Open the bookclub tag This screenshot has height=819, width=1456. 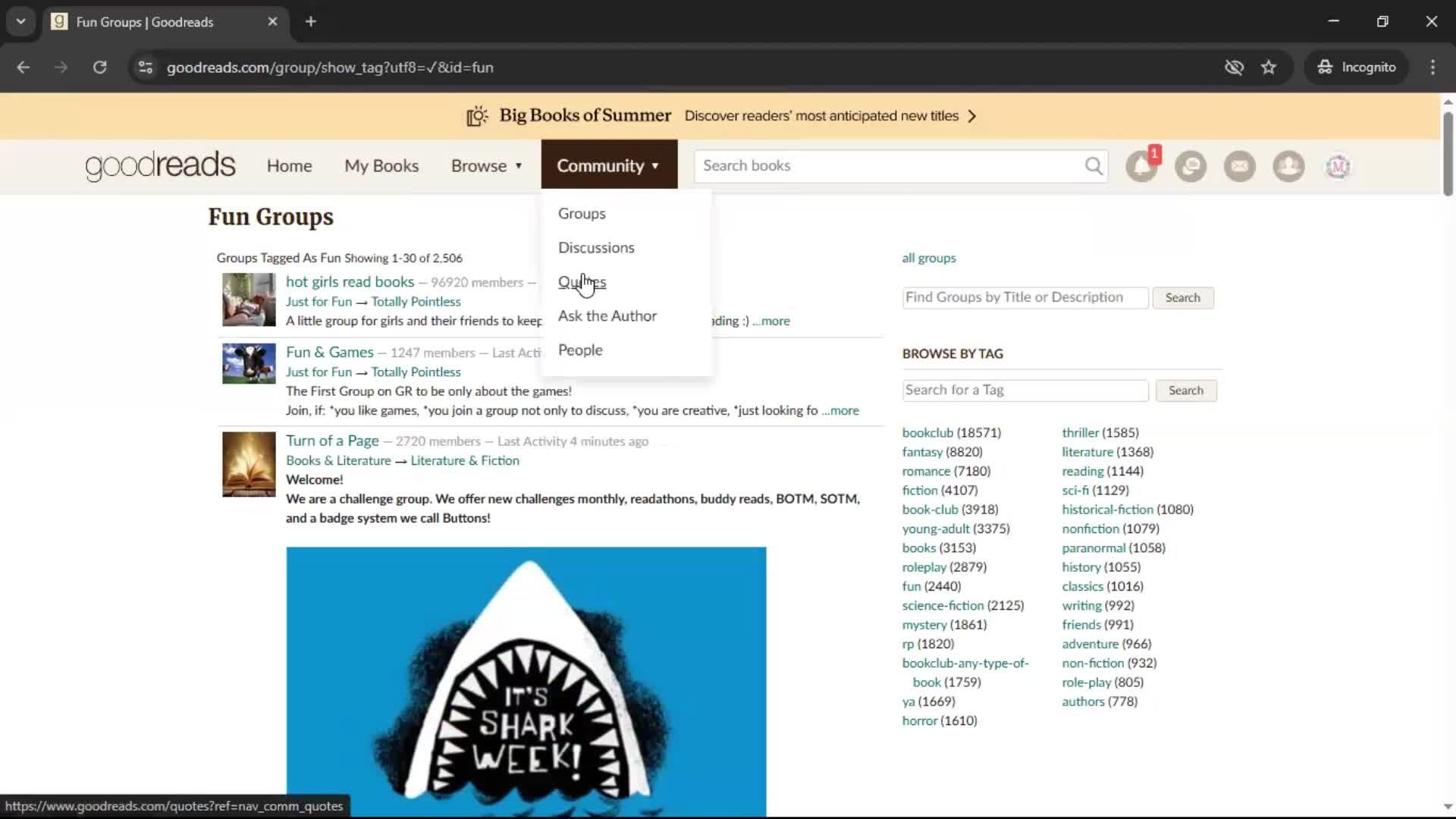(927, 432)
